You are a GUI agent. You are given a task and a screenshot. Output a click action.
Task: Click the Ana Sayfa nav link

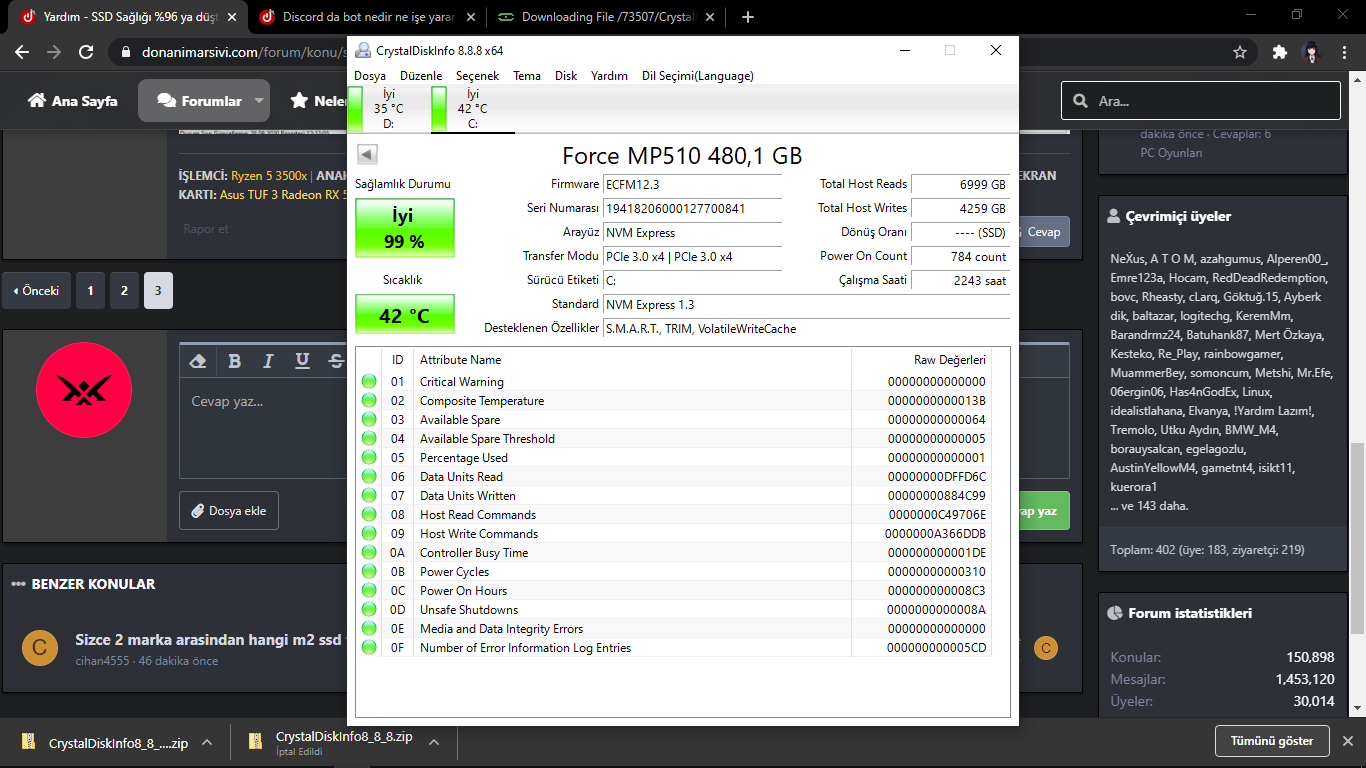click(x=72, y=101)
